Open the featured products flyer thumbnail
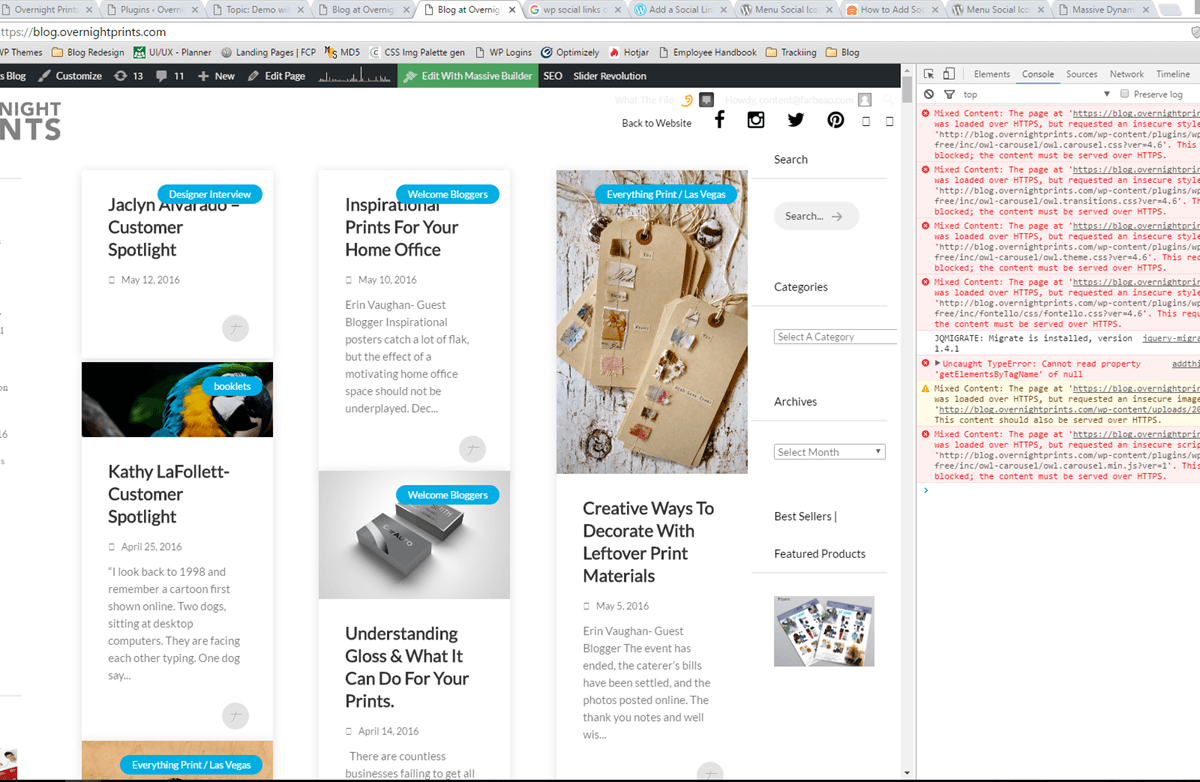The height and width of the screenshot is (782, 1200). point(824,631)
